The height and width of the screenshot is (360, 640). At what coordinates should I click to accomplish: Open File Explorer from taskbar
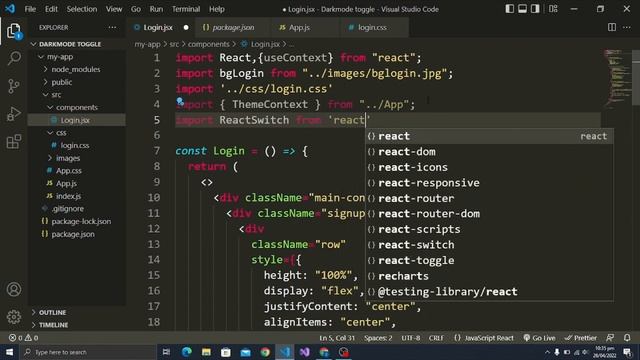[x=206, y=352]
